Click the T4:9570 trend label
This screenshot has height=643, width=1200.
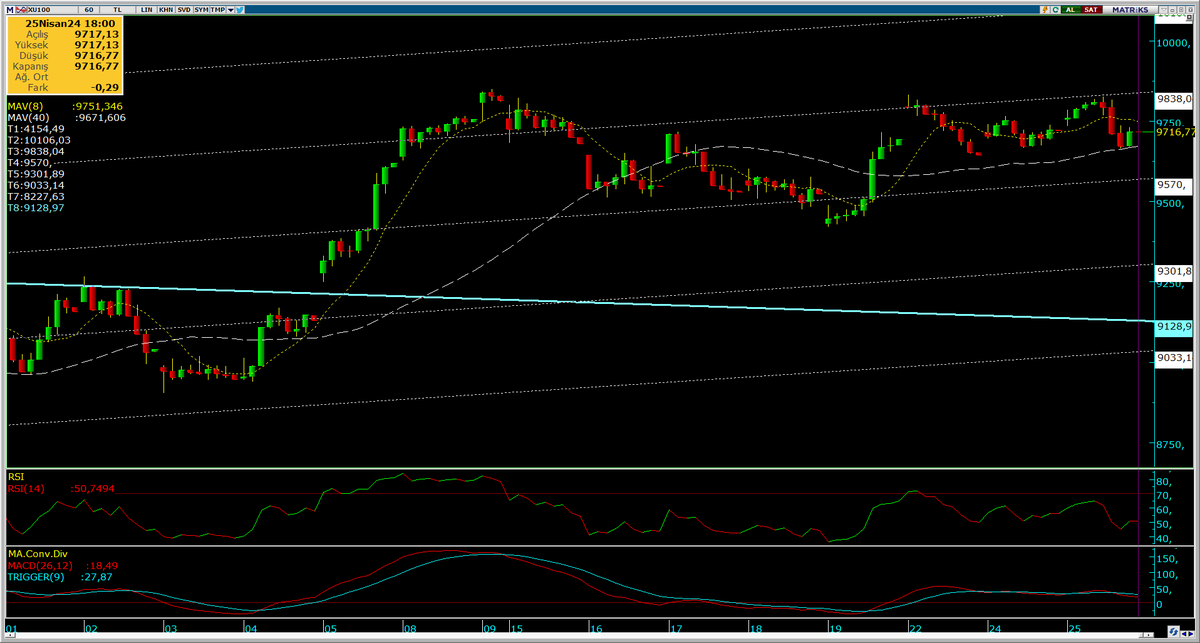30,163
